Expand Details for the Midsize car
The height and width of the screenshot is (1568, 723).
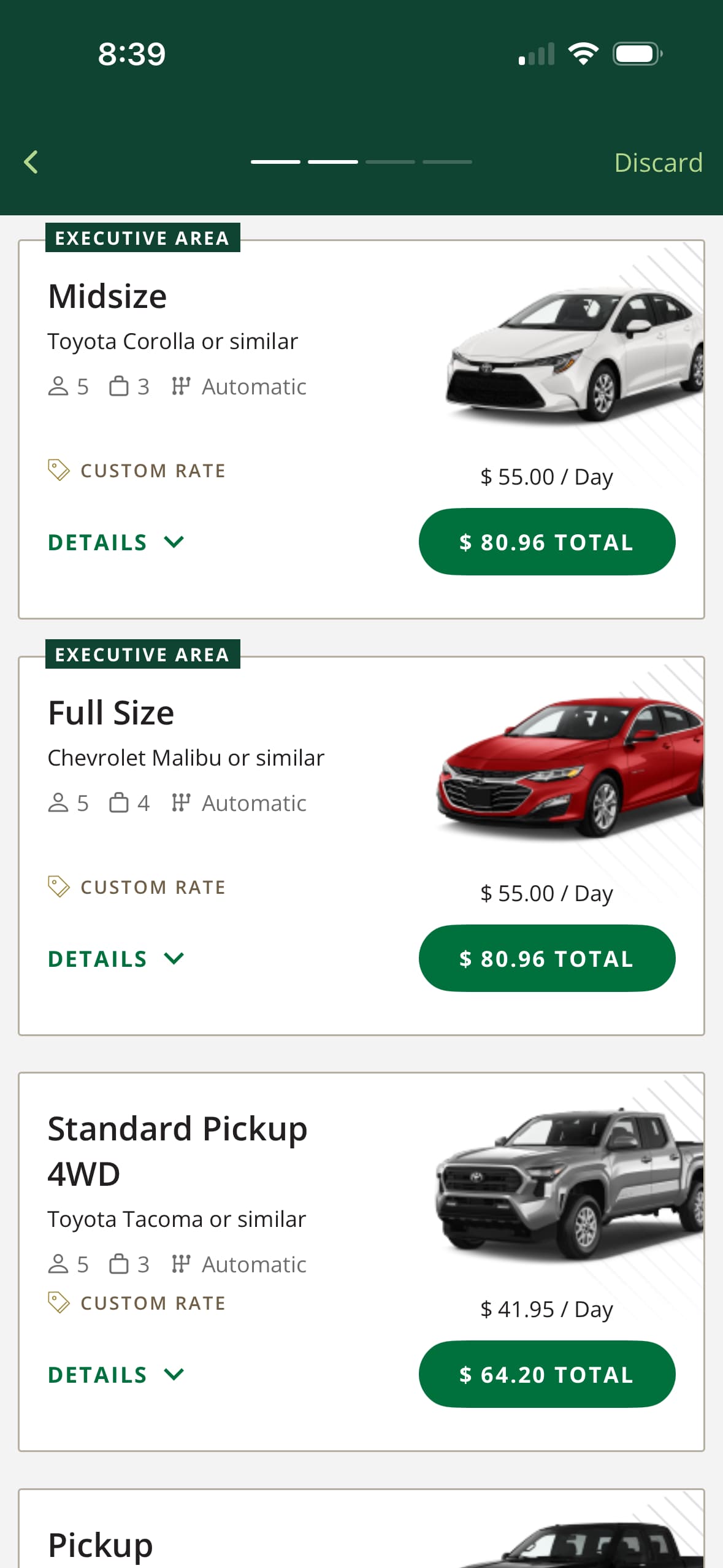pyautogui.click(x=116, y=542)
